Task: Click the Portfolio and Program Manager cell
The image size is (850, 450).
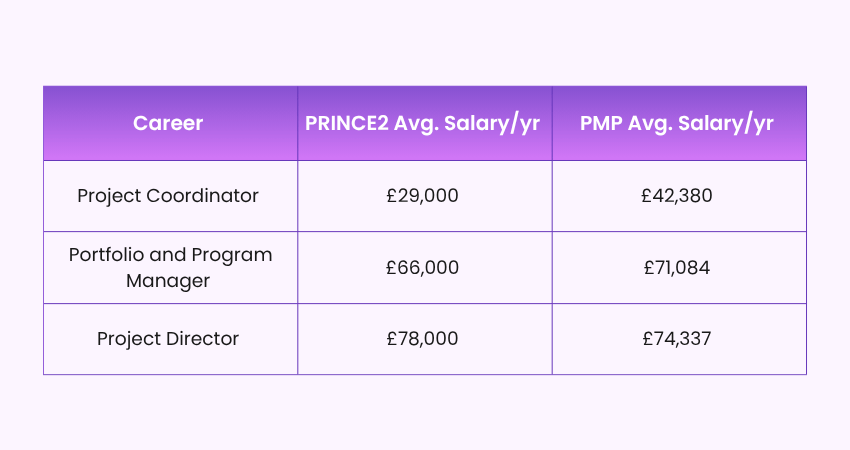Action: point(170,268)
